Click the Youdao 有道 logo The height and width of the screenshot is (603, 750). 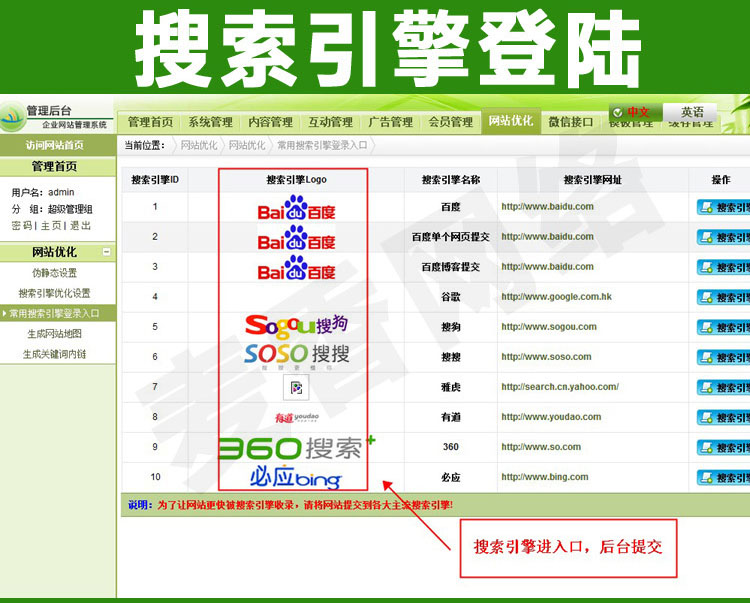click(x=296, y=417)
